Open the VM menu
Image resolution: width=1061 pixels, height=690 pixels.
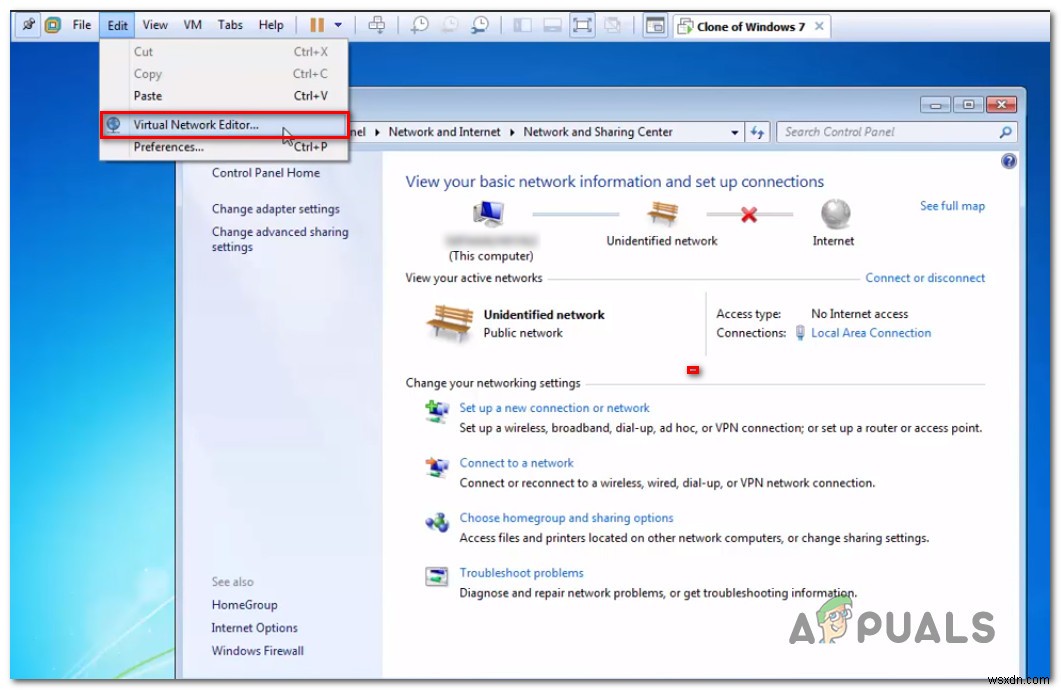tap(192, 24)
